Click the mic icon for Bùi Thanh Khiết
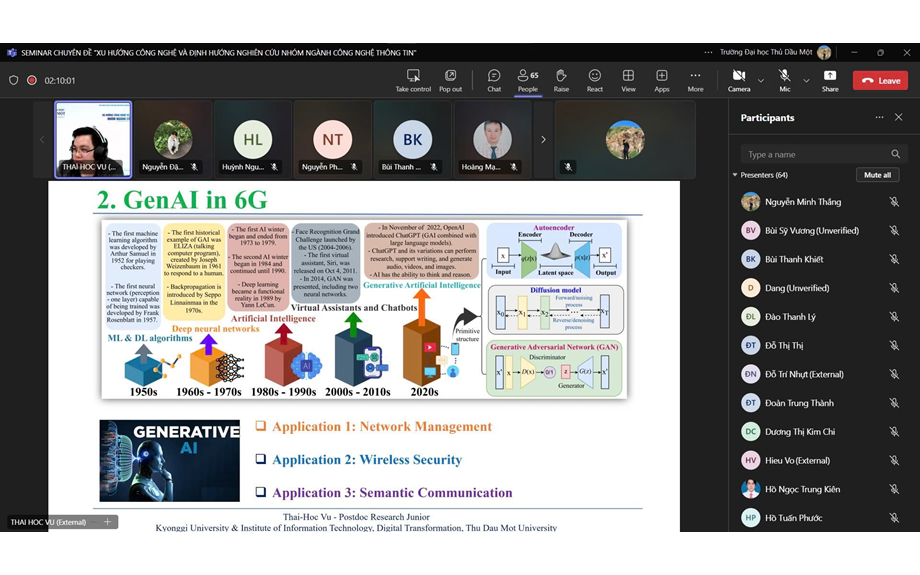This screenshot has width=920, height=575. click(x=894, y=259)
